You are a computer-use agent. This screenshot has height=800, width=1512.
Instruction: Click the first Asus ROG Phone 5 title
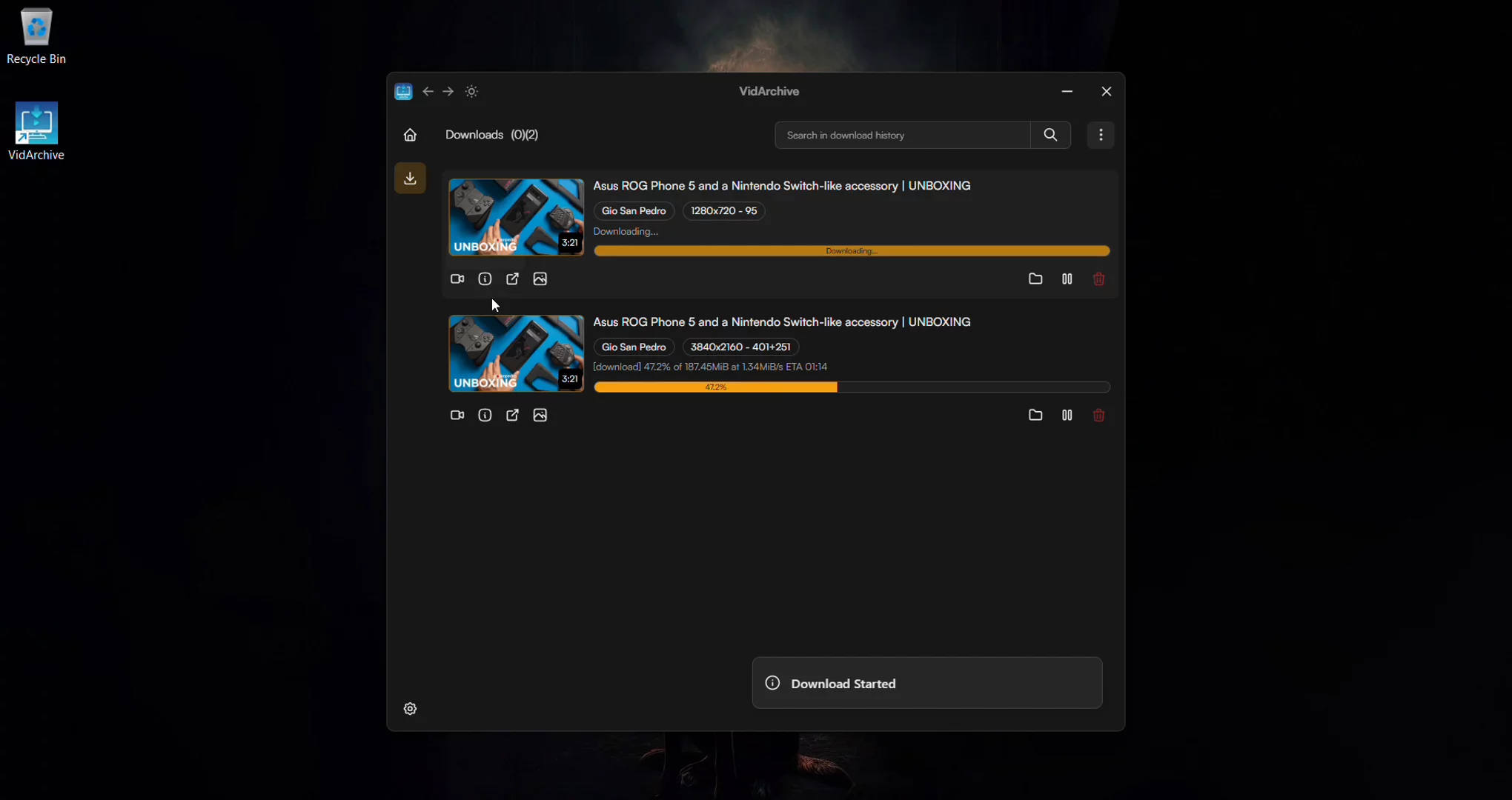click(x=782, y=186)
